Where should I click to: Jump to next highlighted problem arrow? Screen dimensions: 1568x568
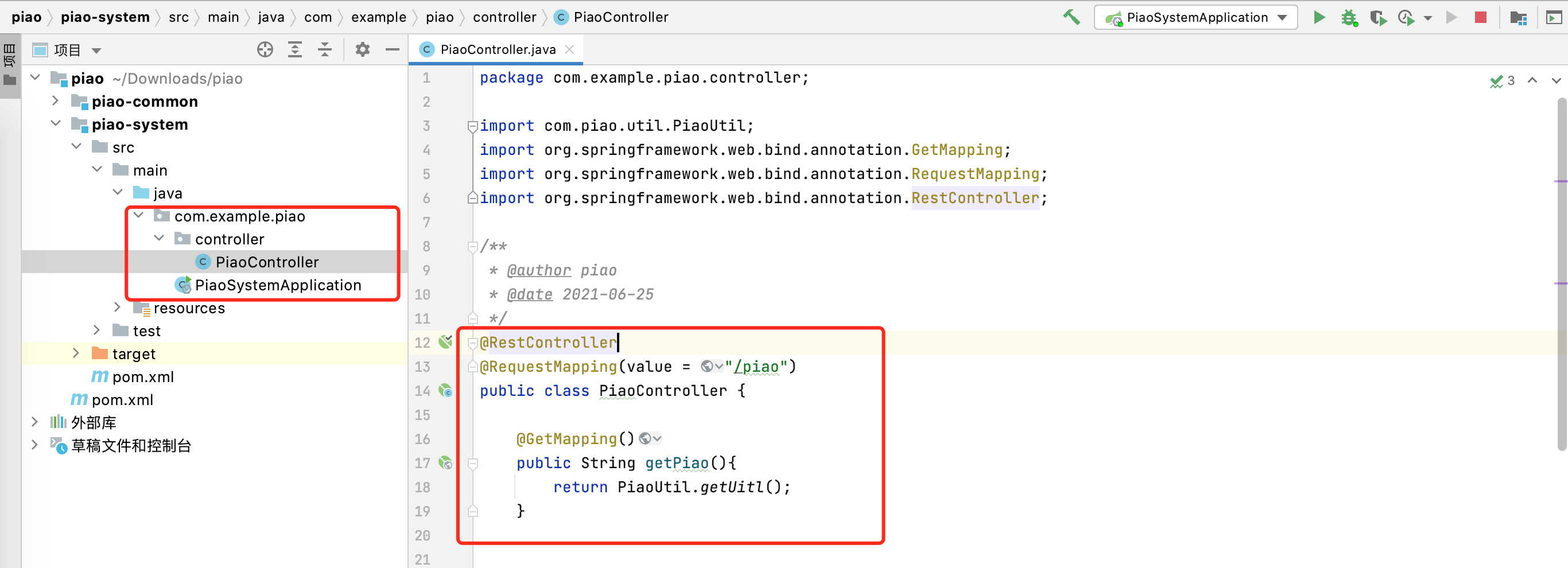click(x=1557, y=80)
